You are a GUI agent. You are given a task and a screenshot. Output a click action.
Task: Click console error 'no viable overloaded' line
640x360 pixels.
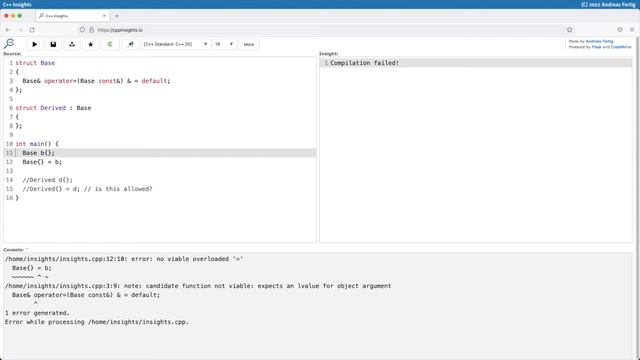click(x=124, y=259)
